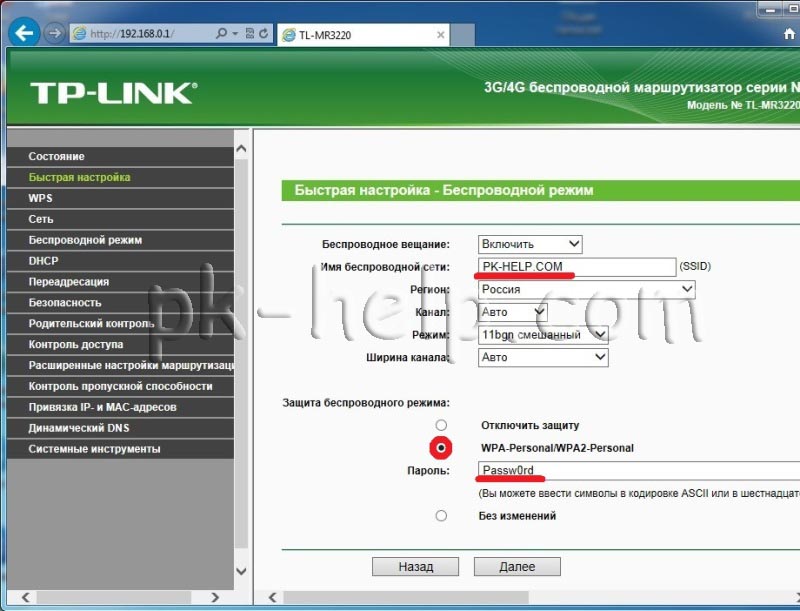The image size is (800, 611).
Task: Click the search magnifier icon in address bar
Action: (221, 34)
